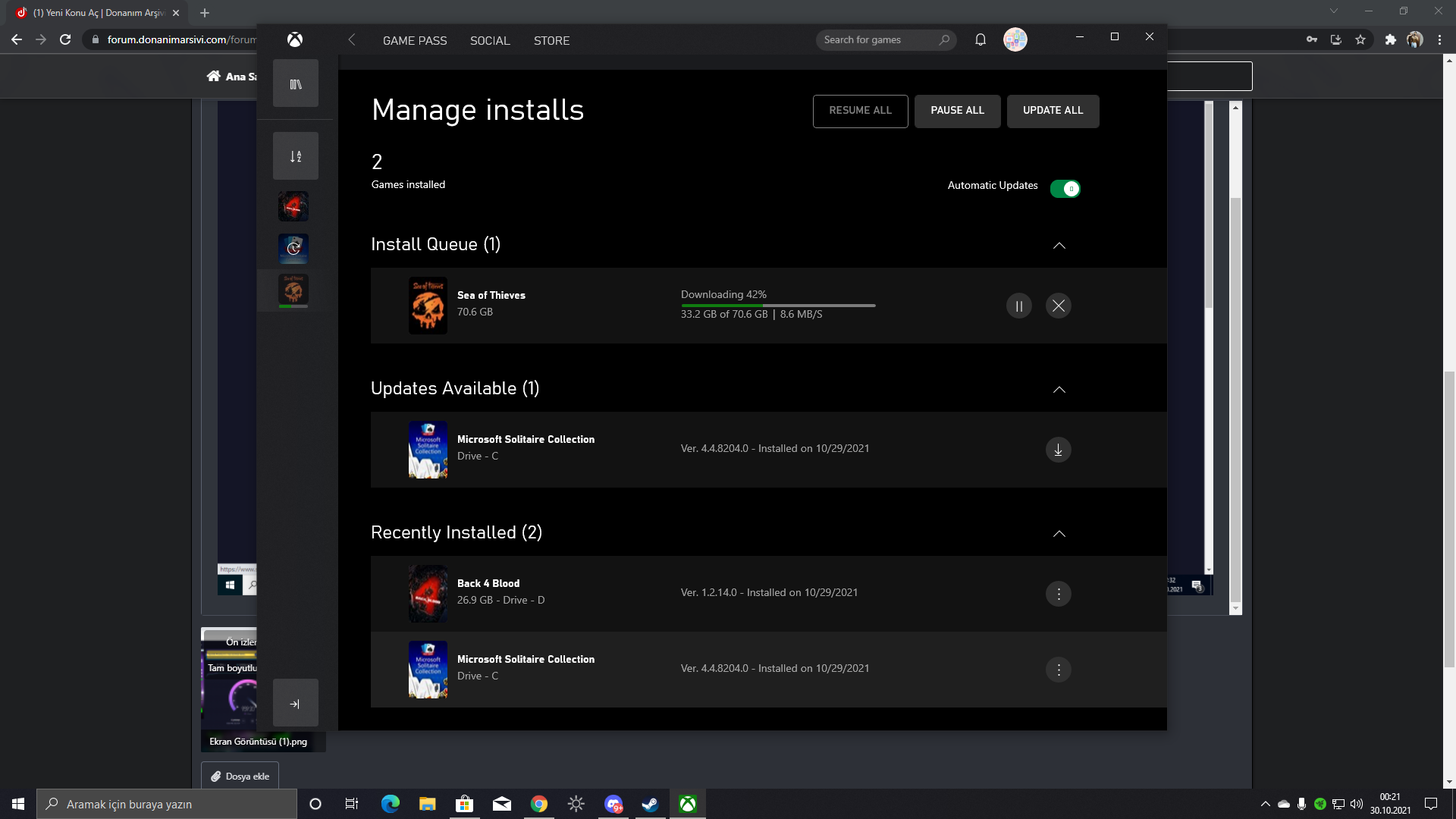Collapse the Recently Installed section
1456x819 pixels.
pos(1059,534)
